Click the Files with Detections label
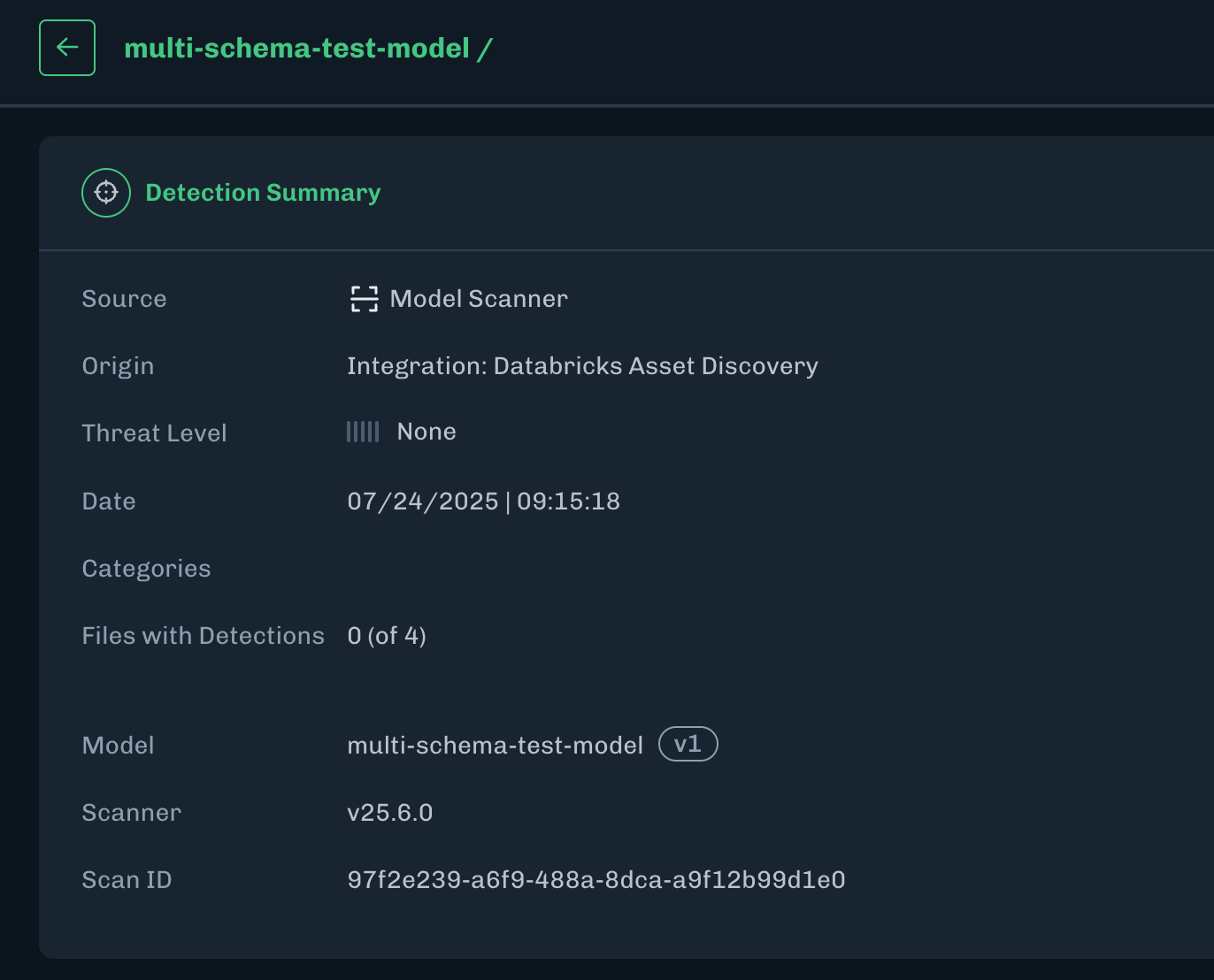The width and height of the screenshot is (1214, 980). click(x=203, y=636)
